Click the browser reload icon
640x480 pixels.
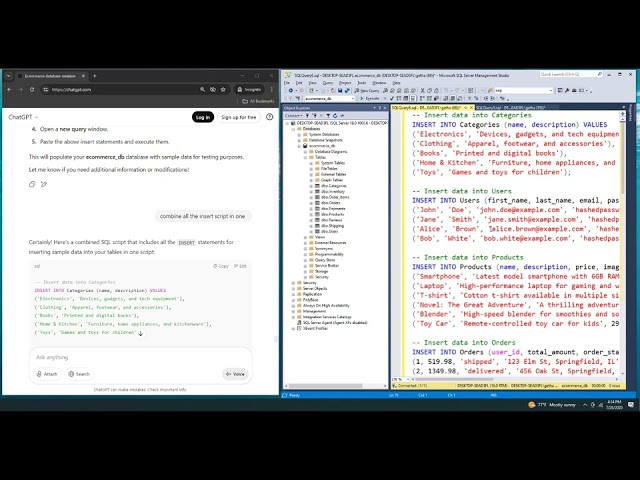tap(32, 89)
